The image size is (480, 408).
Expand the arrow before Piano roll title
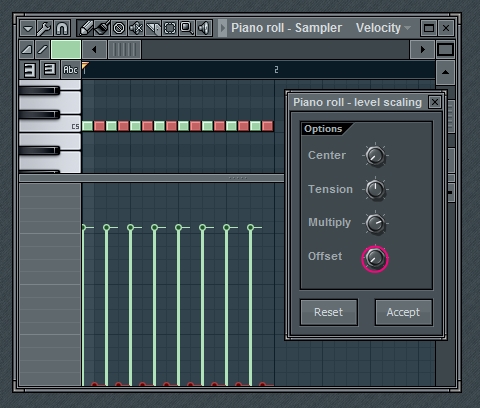point(223,28)
